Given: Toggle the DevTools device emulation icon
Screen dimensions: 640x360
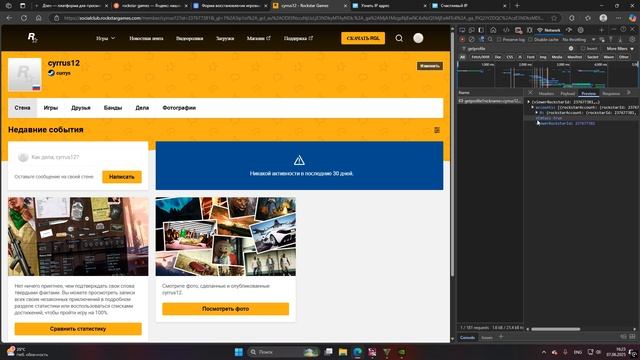Looking at the screenshot, I should (x=471, y=30).
